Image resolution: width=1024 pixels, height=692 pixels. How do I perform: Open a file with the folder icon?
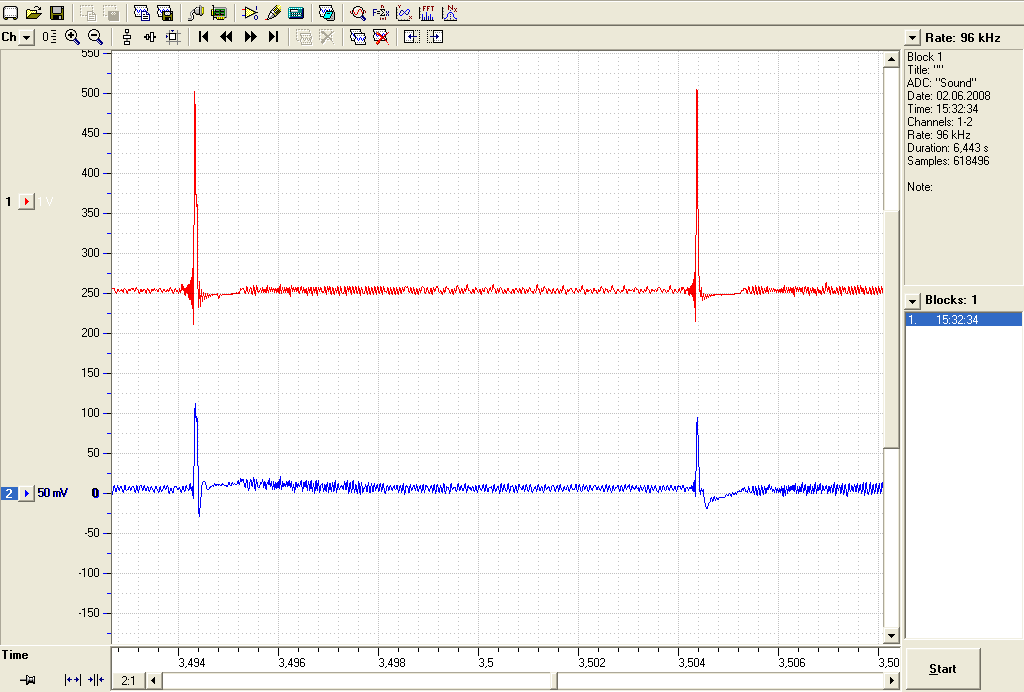33,12
